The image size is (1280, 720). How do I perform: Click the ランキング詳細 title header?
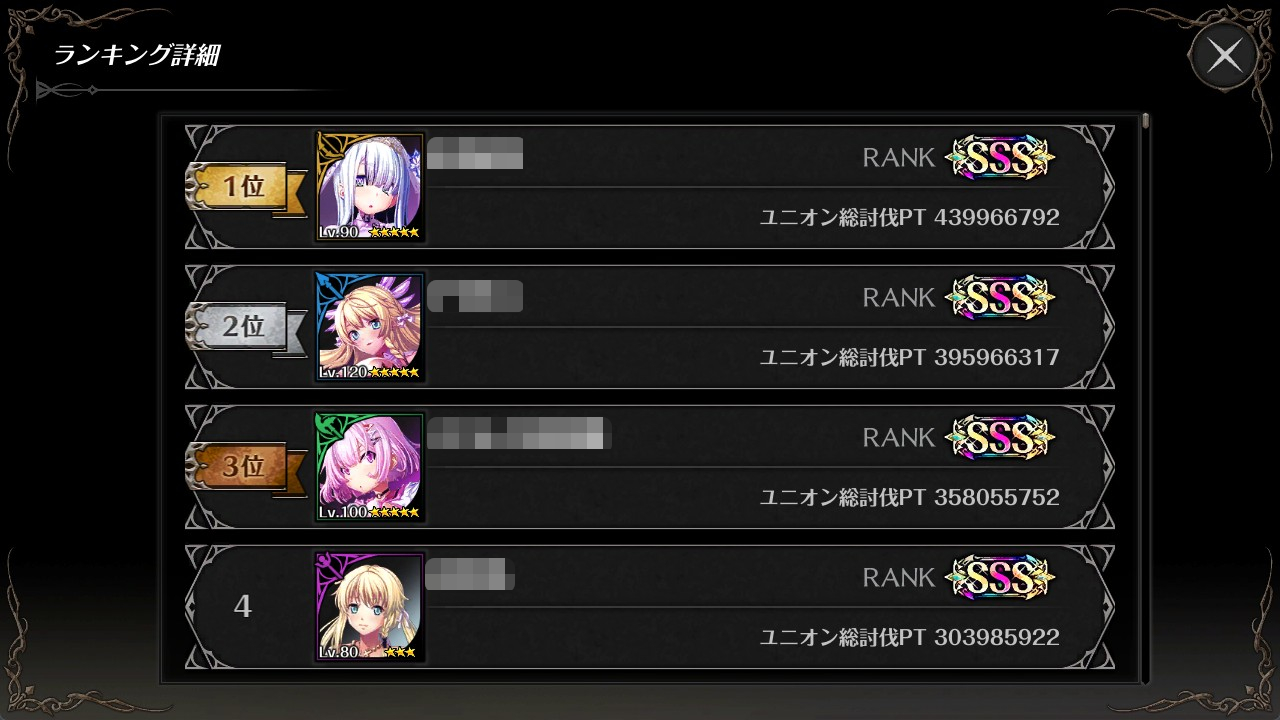(x=136, y=56)
